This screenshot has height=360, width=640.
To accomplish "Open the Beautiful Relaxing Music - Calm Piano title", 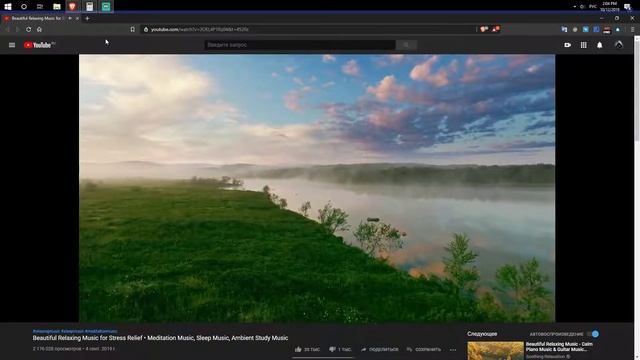I will (559, 347).
